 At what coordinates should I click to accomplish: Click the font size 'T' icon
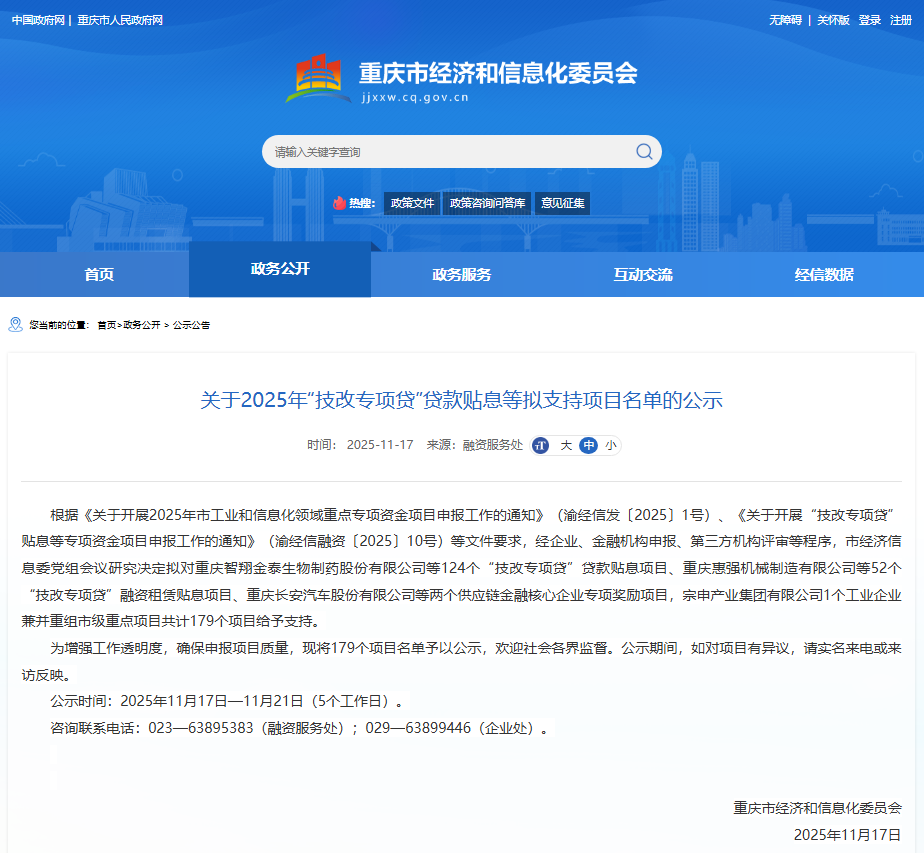point(540,446)
